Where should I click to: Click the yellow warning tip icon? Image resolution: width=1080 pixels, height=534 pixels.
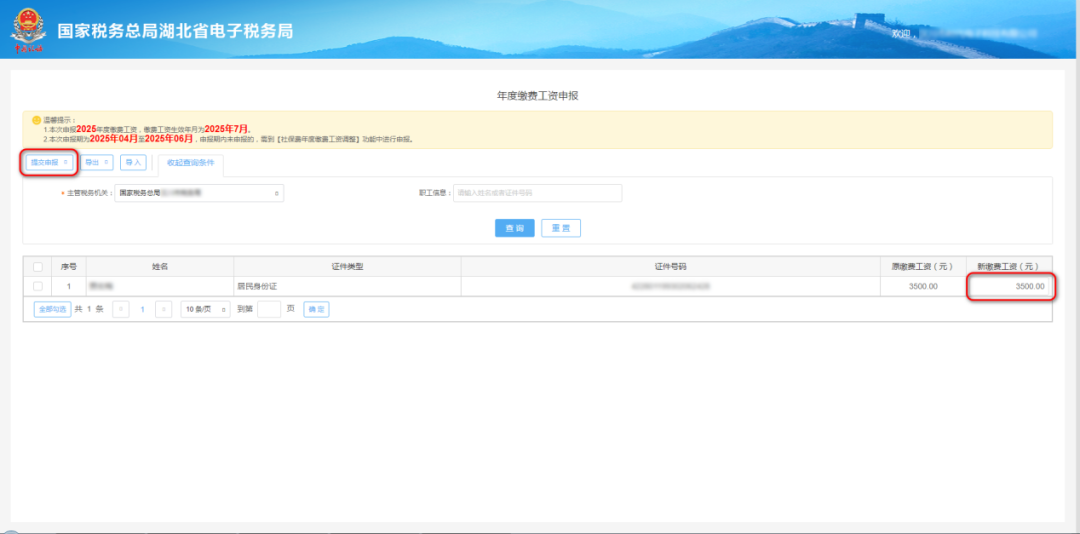point(35,119)
